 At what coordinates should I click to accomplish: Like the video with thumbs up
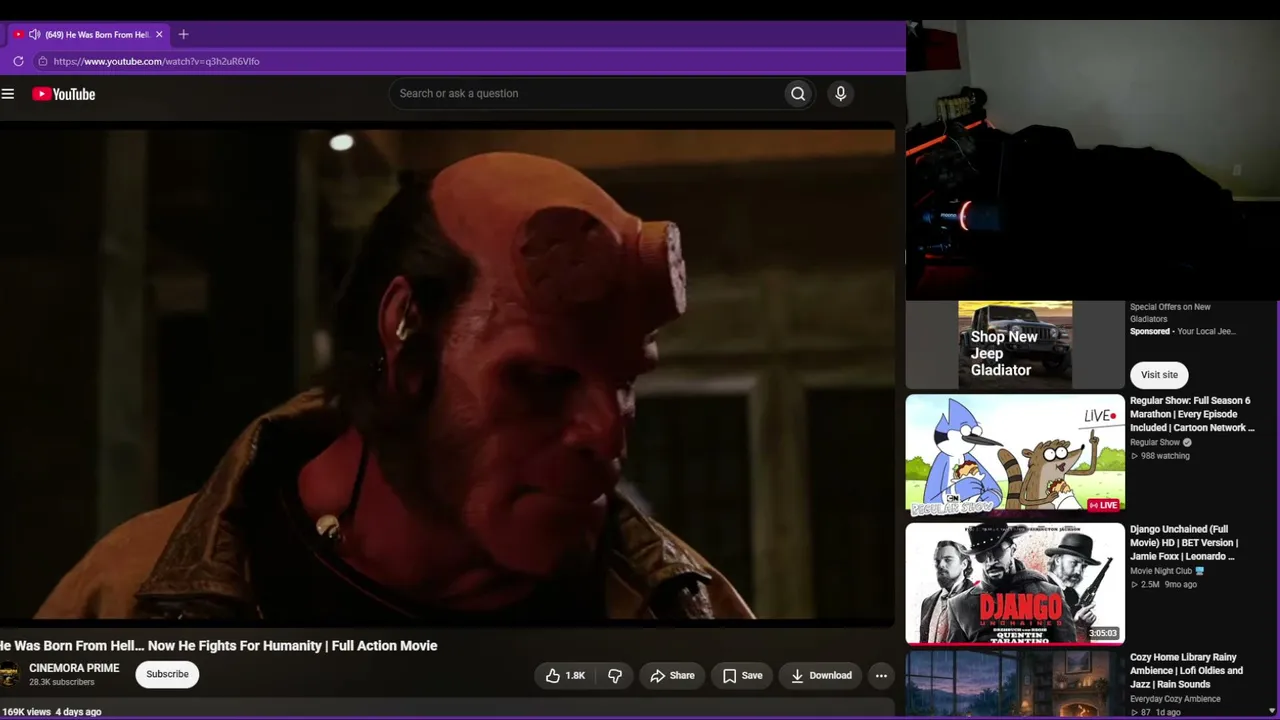click(565, 676)
